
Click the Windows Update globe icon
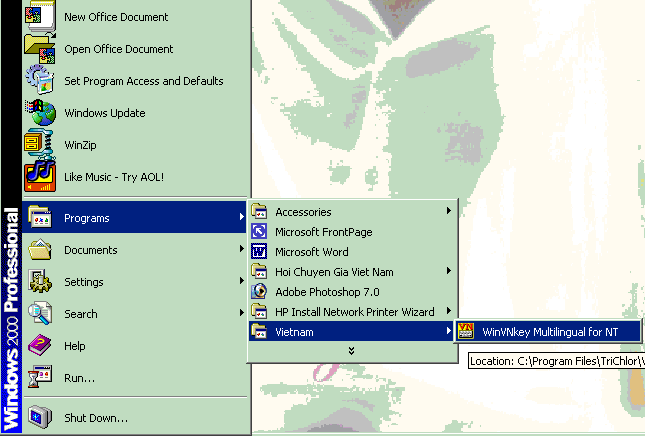tap(41, 112)
